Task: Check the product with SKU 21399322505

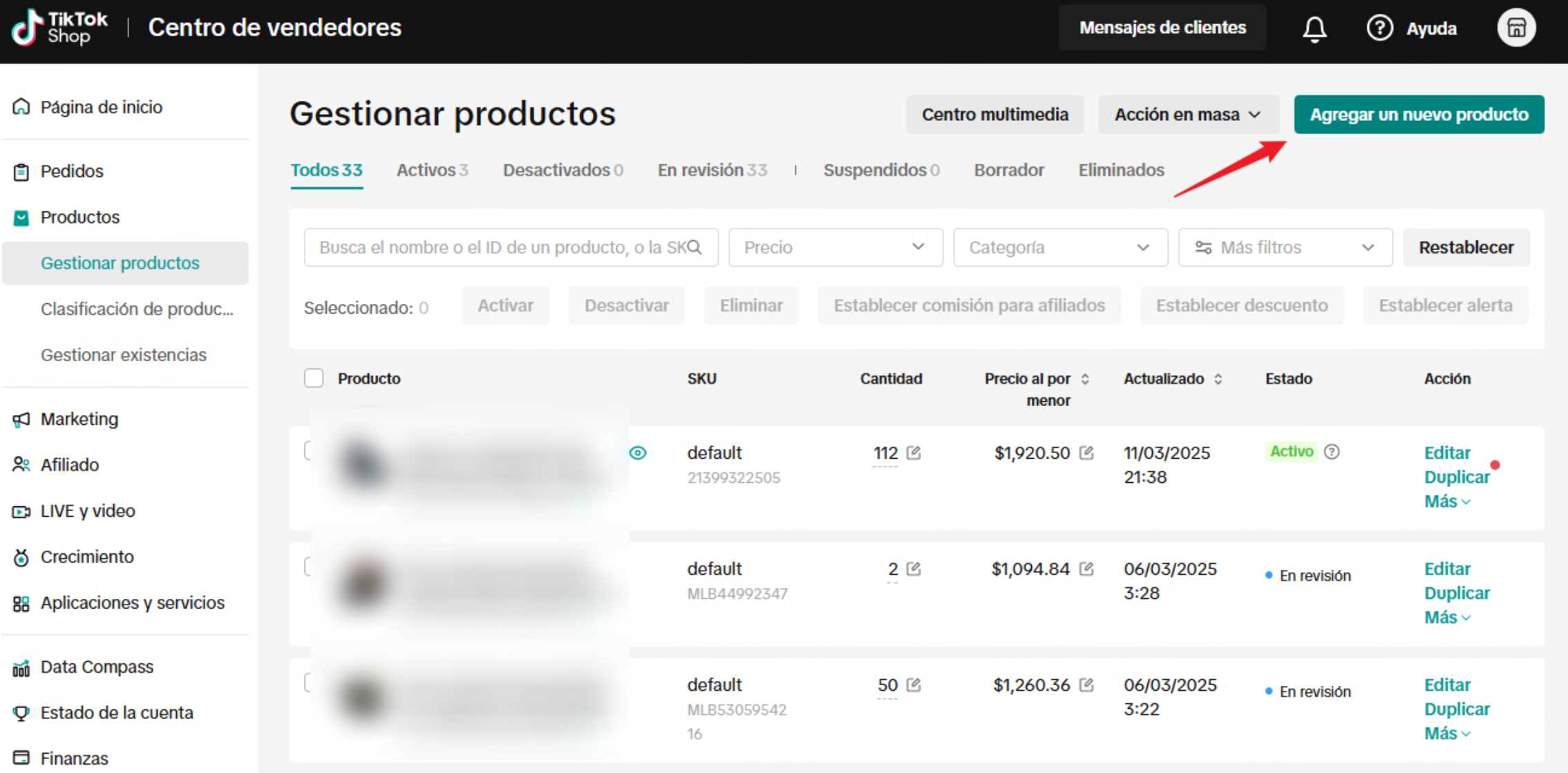Action: click(x=308, y=451)
